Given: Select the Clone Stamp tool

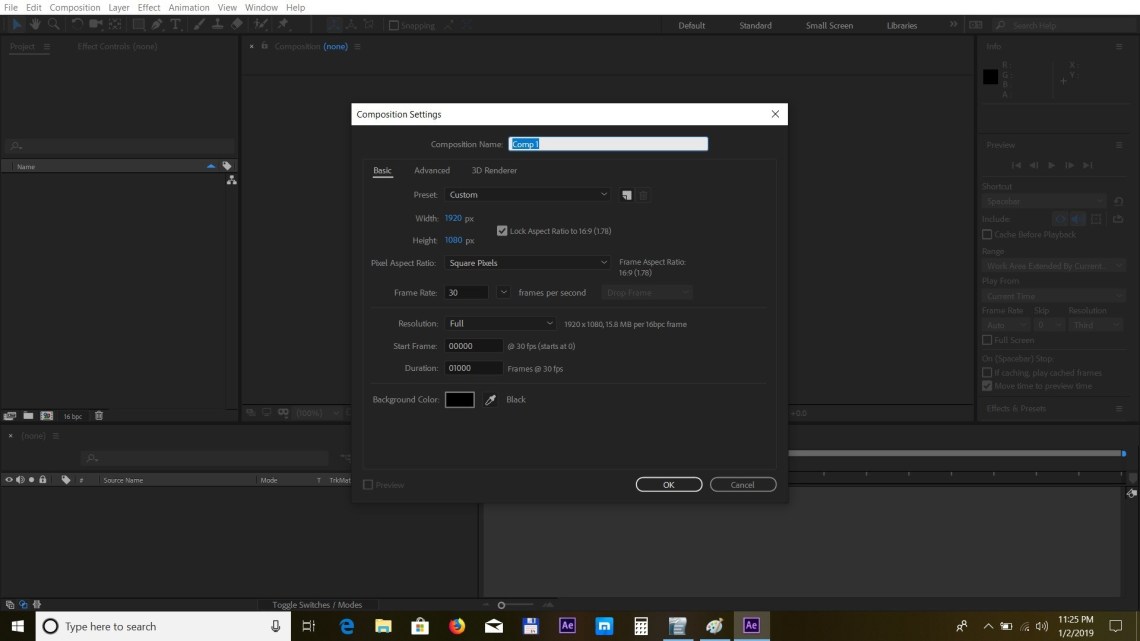Looking at the screenshot, I should coord(217,25).
